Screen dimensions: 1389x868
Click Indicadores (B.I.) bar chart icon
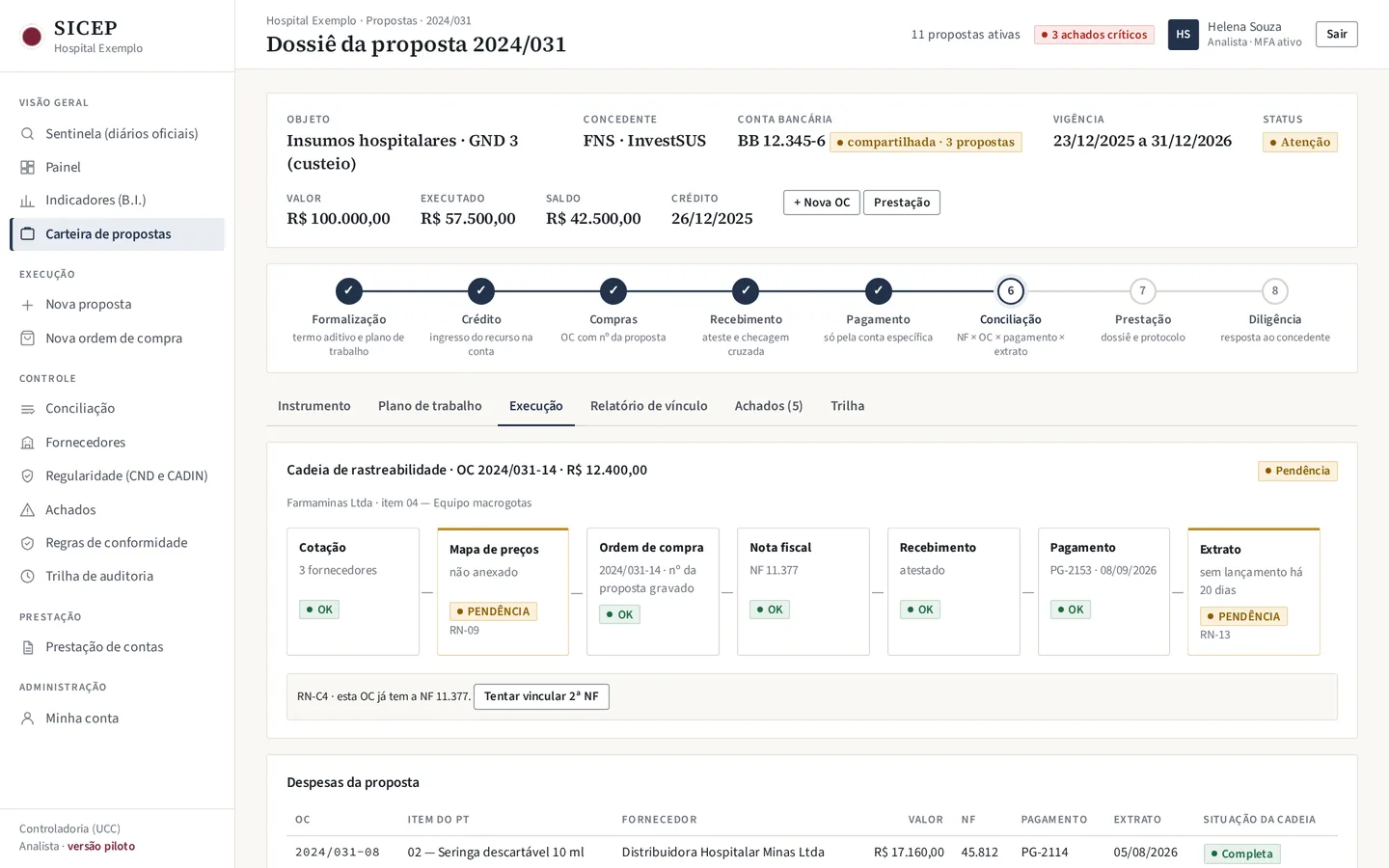click(28, 201)
